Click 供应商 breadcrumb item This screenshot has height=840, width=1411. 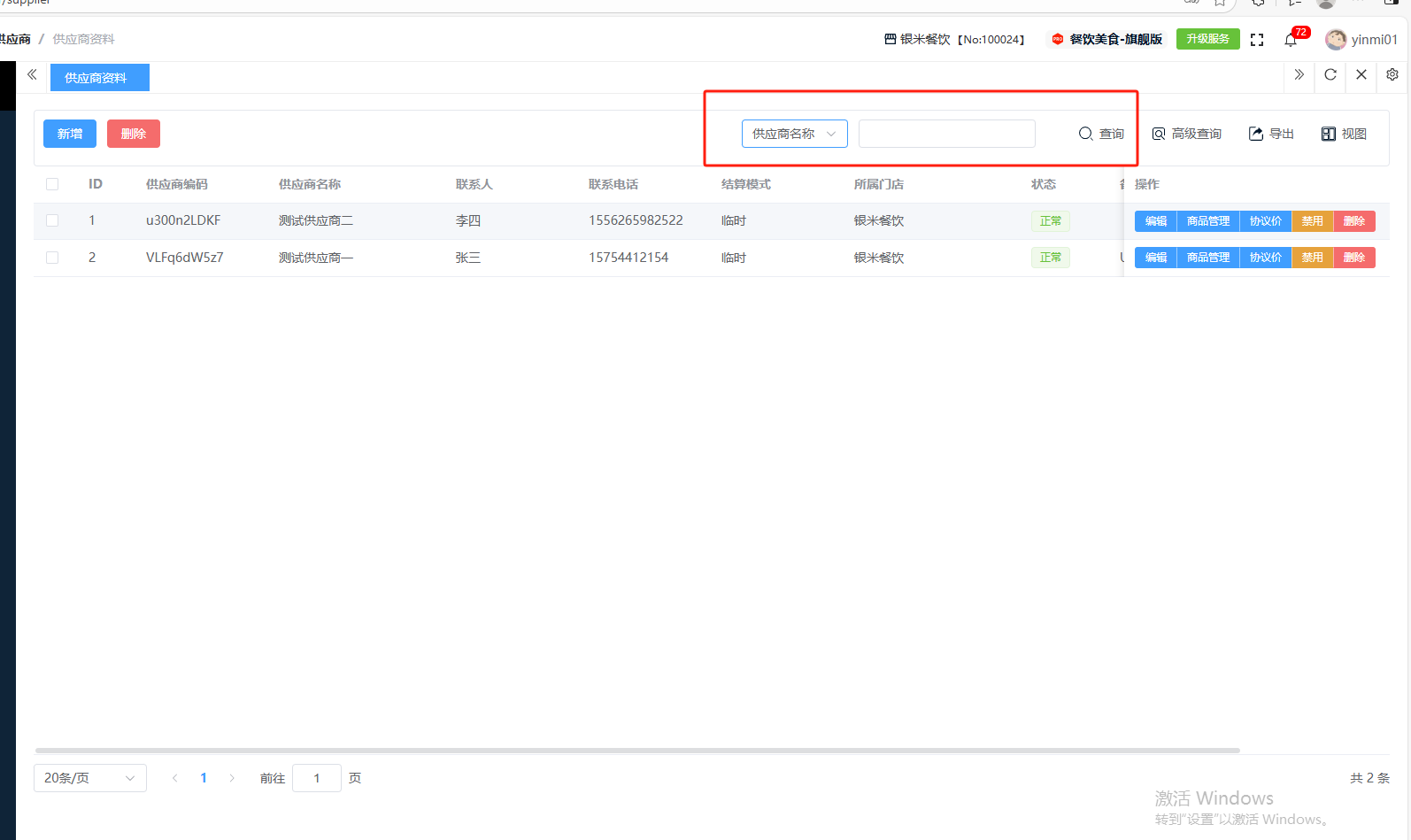15,39
